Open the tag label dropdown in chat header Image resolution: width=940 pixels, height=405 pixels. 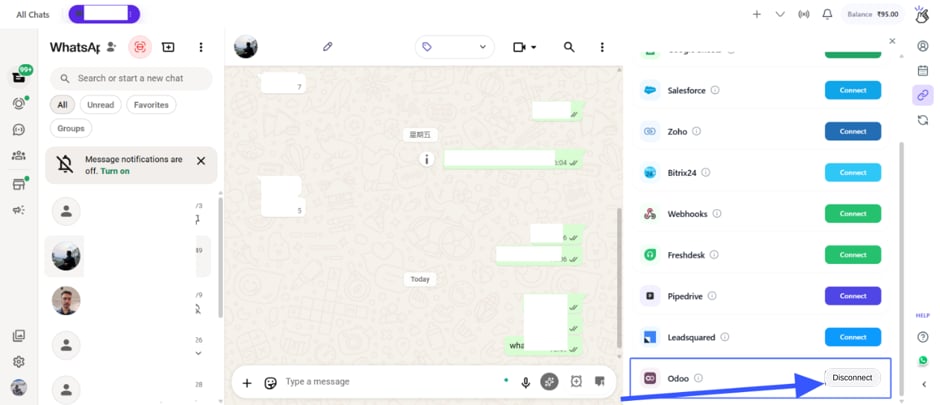(454, 47)
